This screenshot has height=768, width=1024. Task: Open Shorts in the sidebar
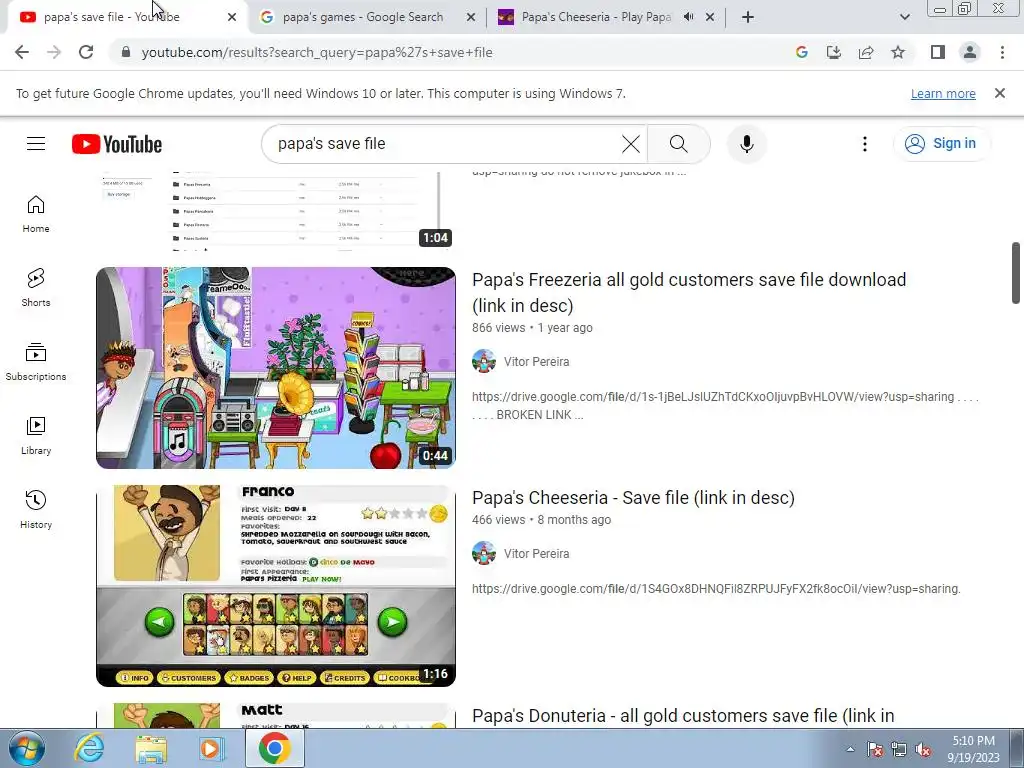36,288
